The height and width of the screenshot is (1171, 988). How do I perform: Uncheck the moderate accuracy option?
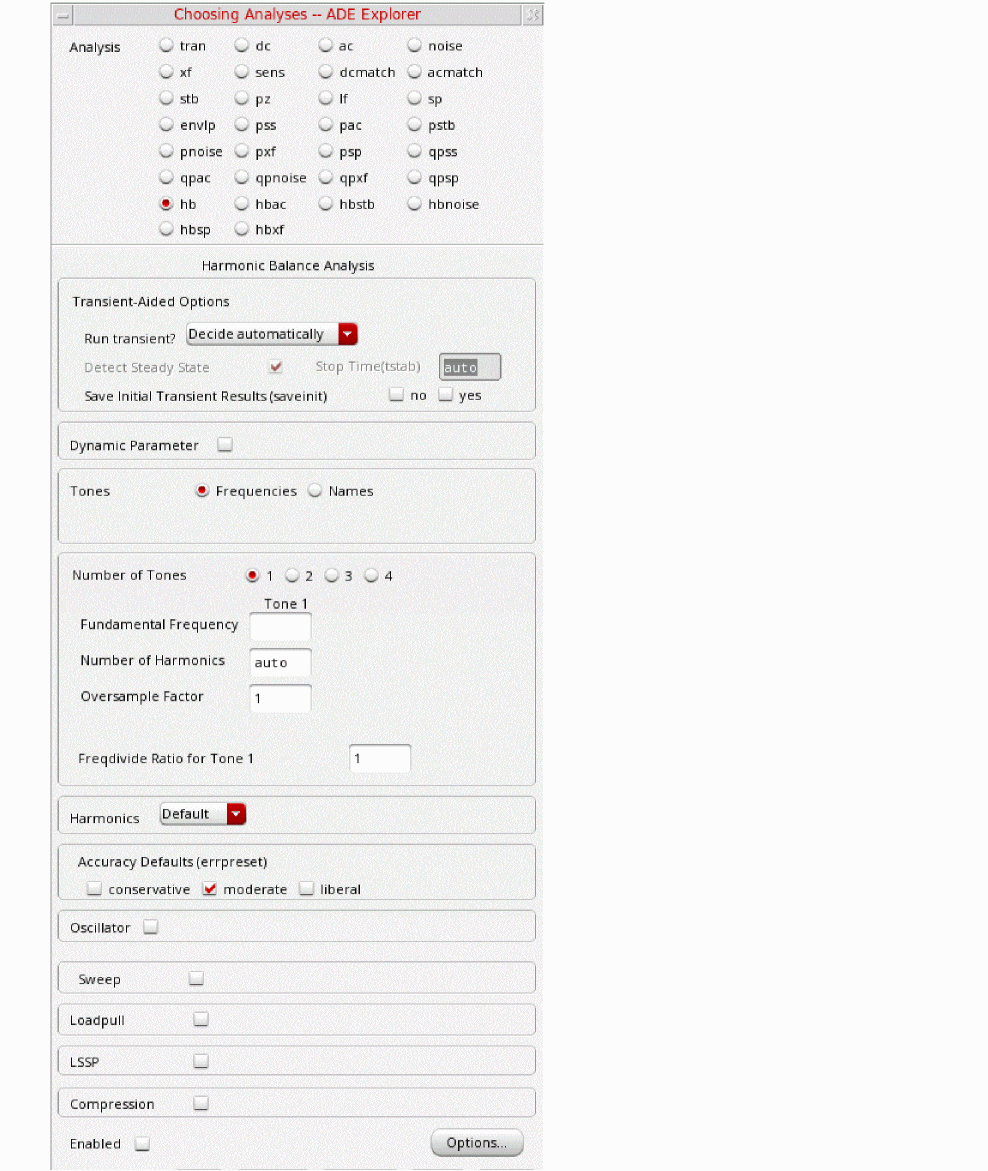[210, 889]
